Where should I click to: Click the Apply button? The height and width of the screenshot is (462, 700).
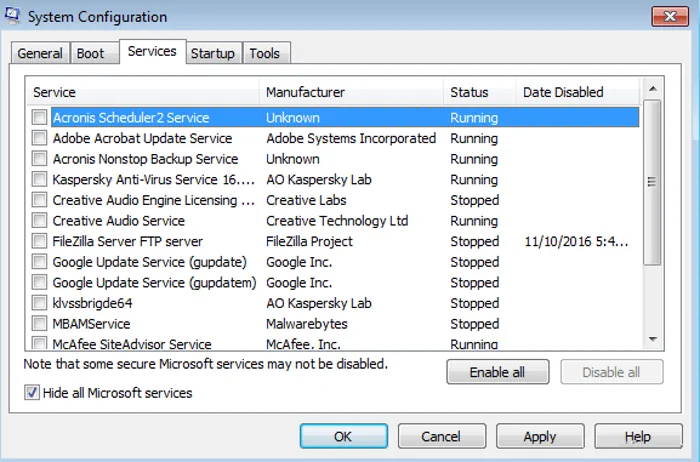tap(540, 436)
